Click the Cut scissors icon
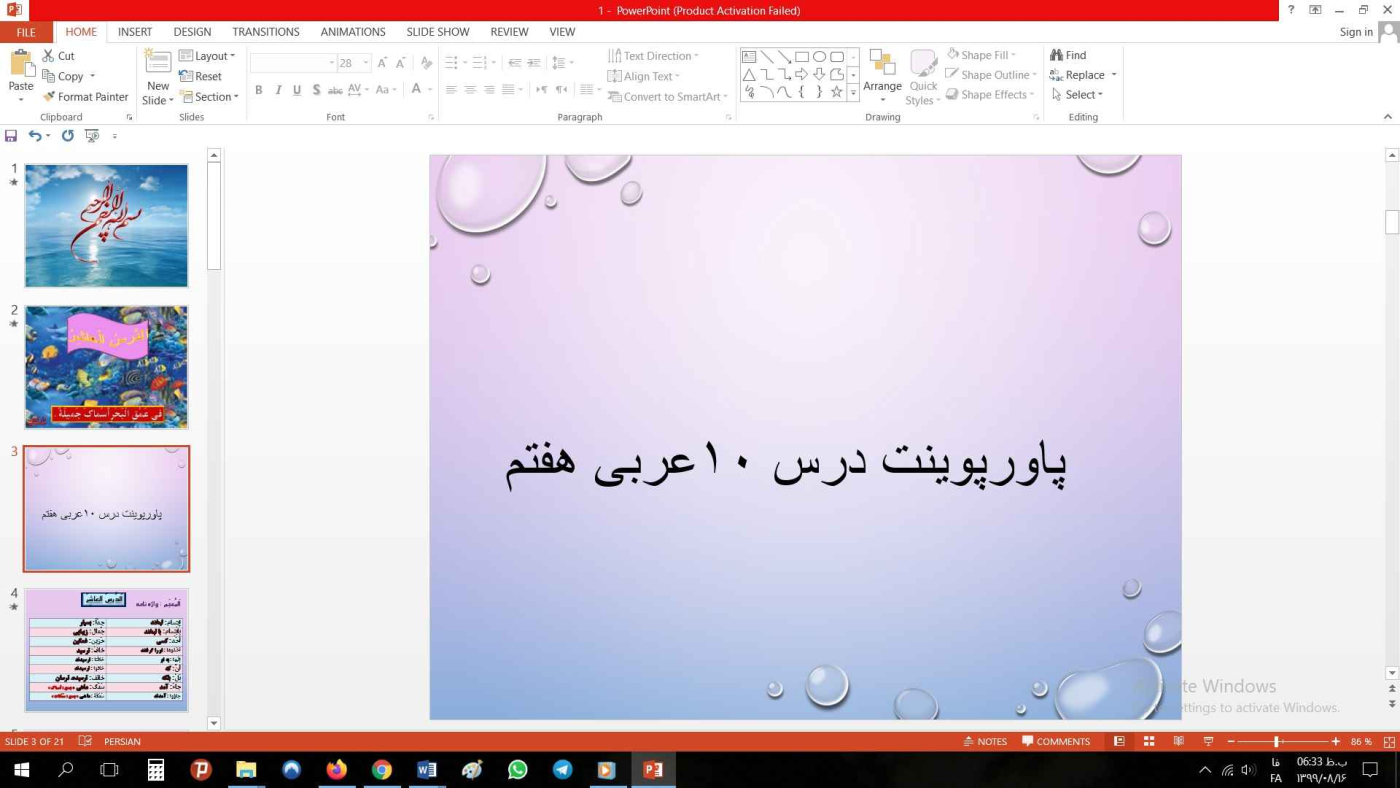The height and width of the screenshot is (788, 1400). 49,56
